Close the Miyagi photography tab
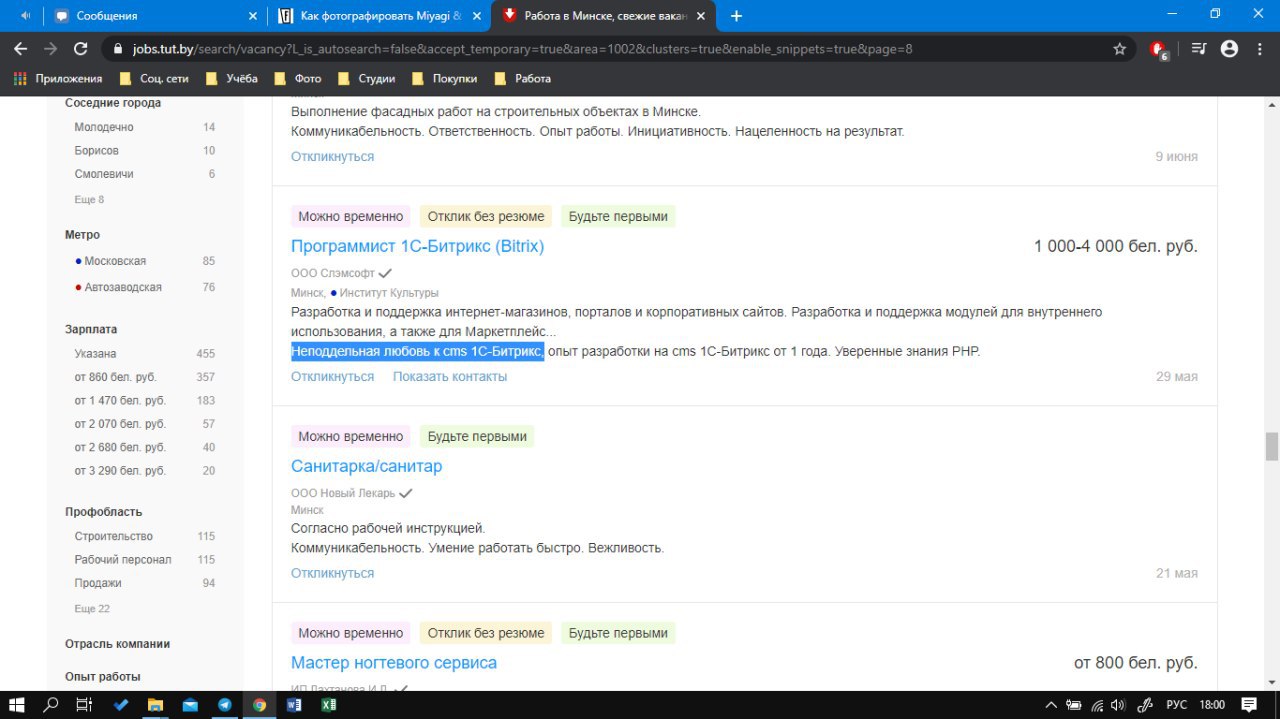The width and height of the screenshot is (1280, 719). pos(476,16)
